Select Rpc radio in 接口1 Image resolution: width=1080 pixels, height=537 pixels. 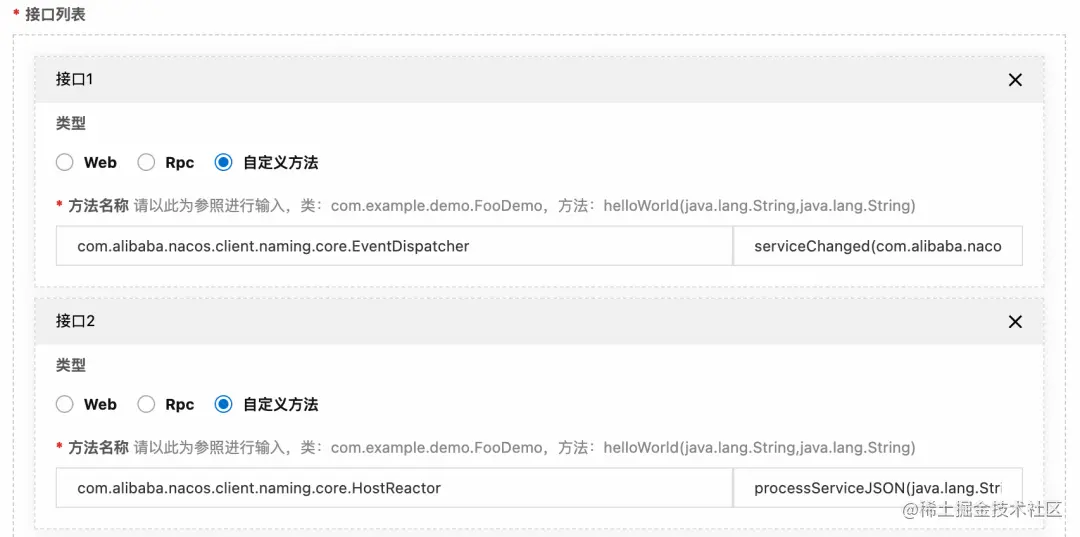point(146,162)
